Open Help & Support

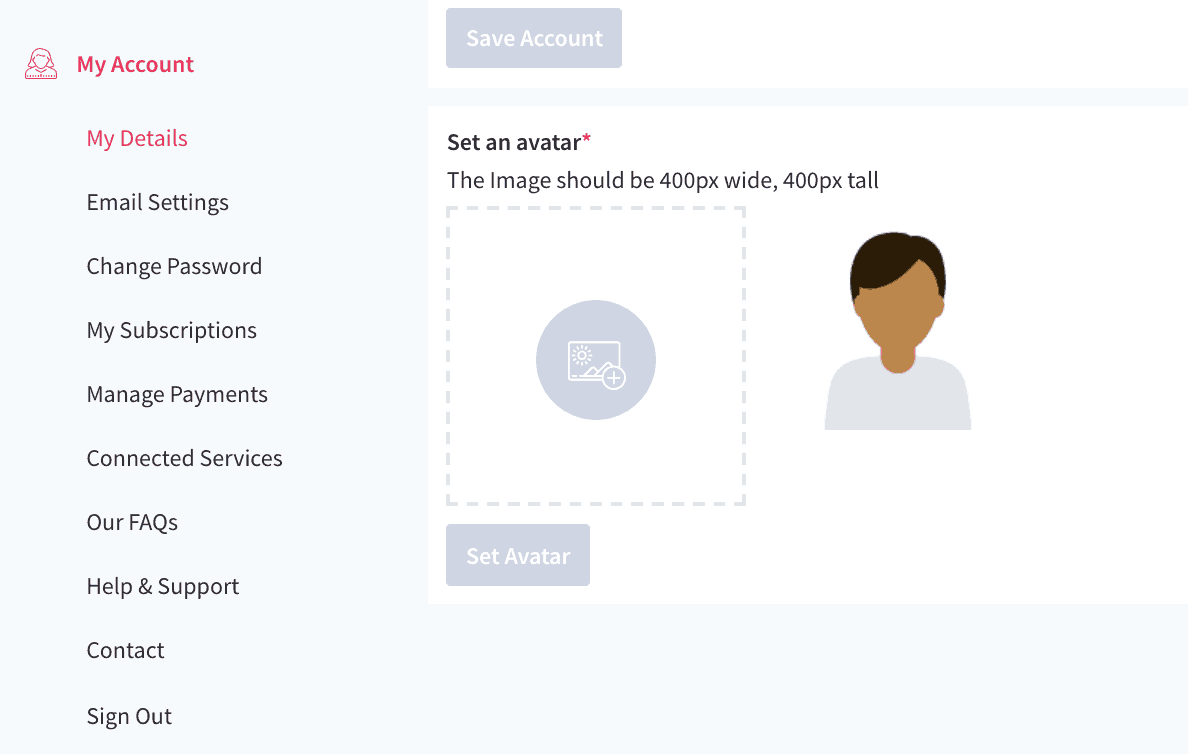163,586
